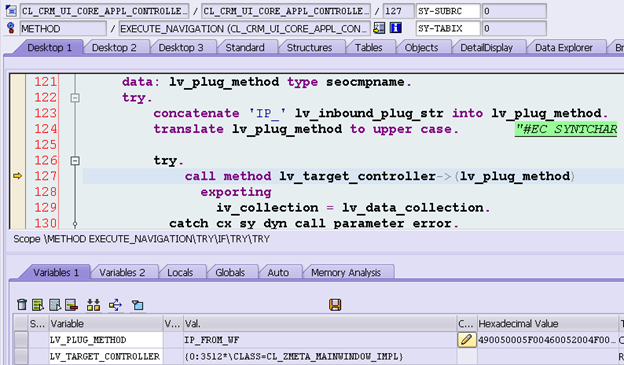Click the METHOD event type field
Screen dimensions: 624x365
[x=63, y=29]
